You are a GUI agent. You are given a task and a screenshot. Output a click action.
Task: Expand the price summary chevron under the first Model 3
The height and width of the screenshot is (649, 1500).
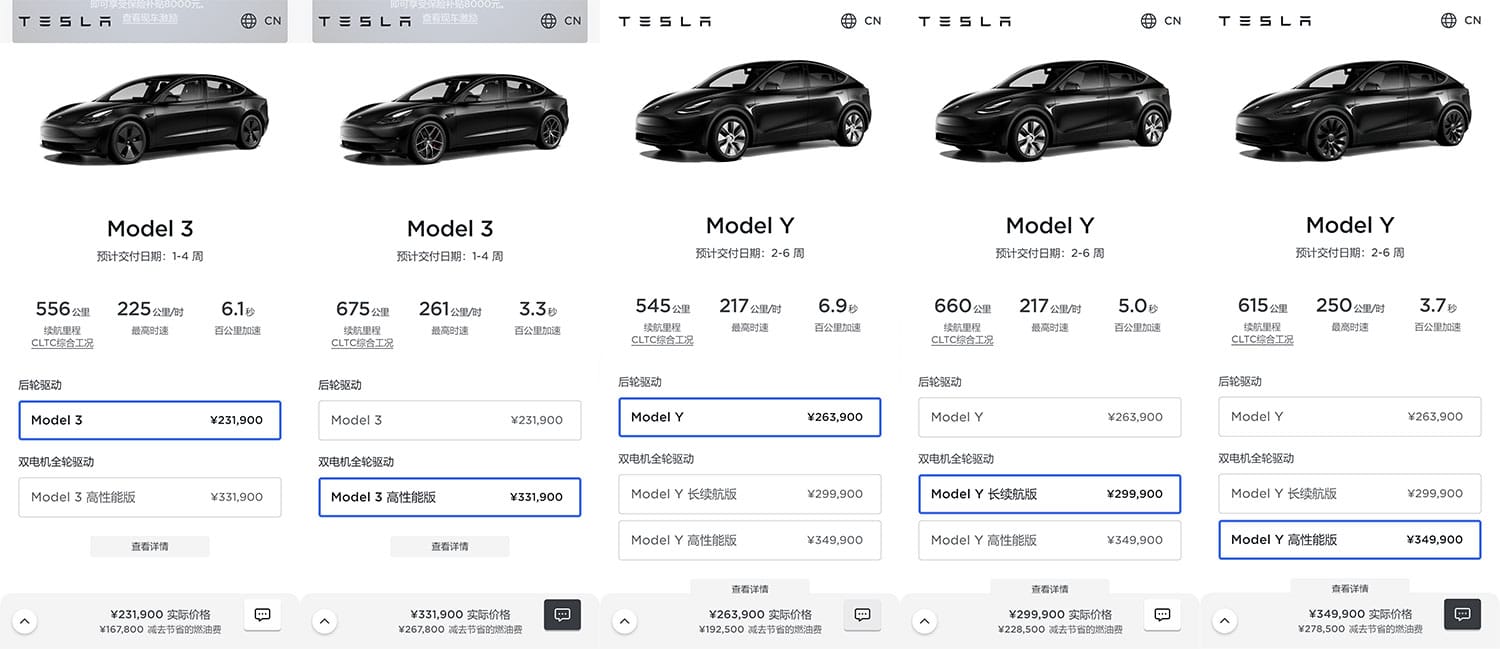[25, 620]
